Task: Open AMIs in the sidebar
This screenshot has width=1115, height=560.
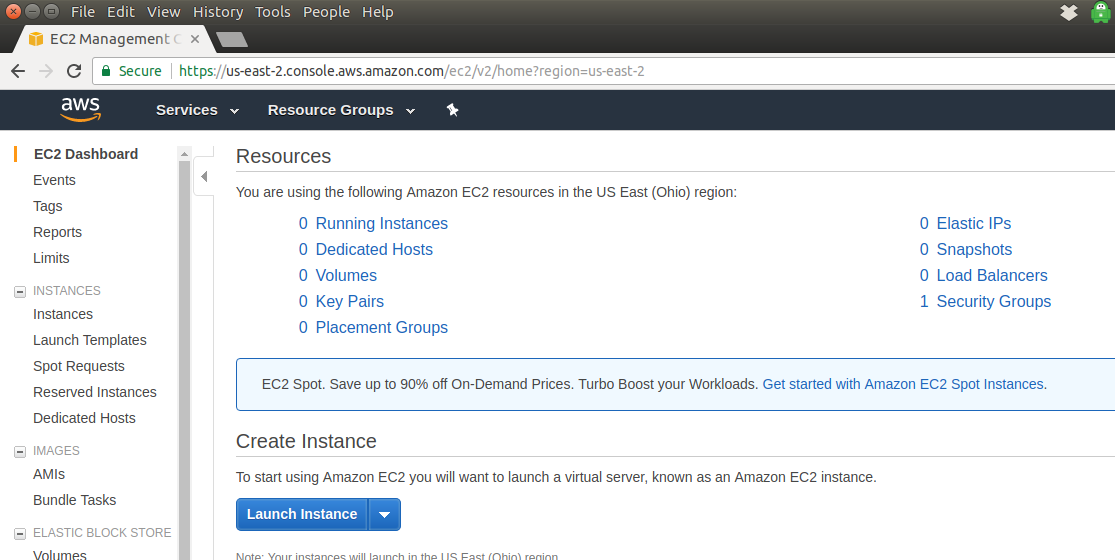Action: click(x=49, y=474)
